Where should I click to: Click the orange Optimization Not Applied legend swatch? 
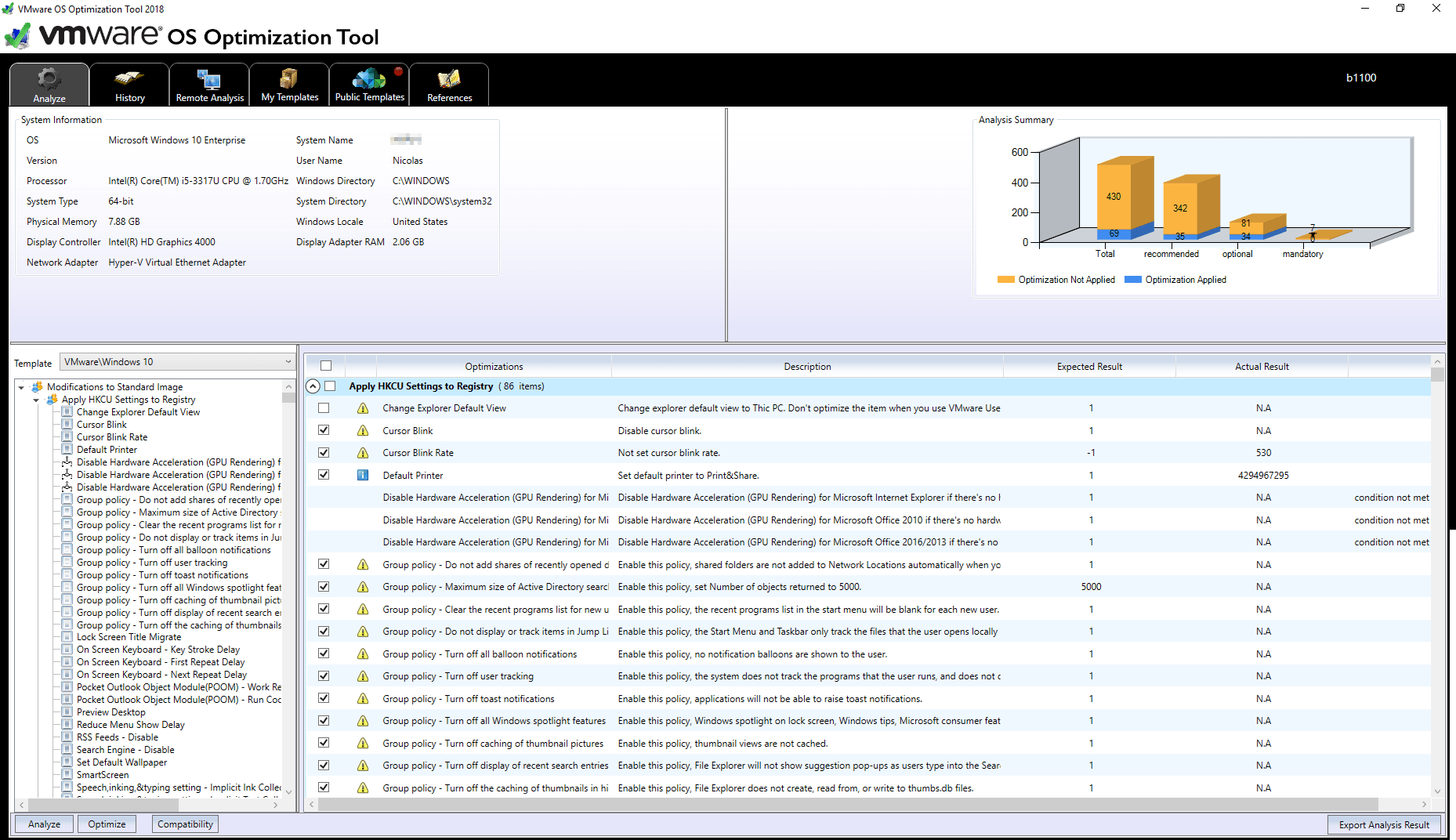tap(1005, 280)
